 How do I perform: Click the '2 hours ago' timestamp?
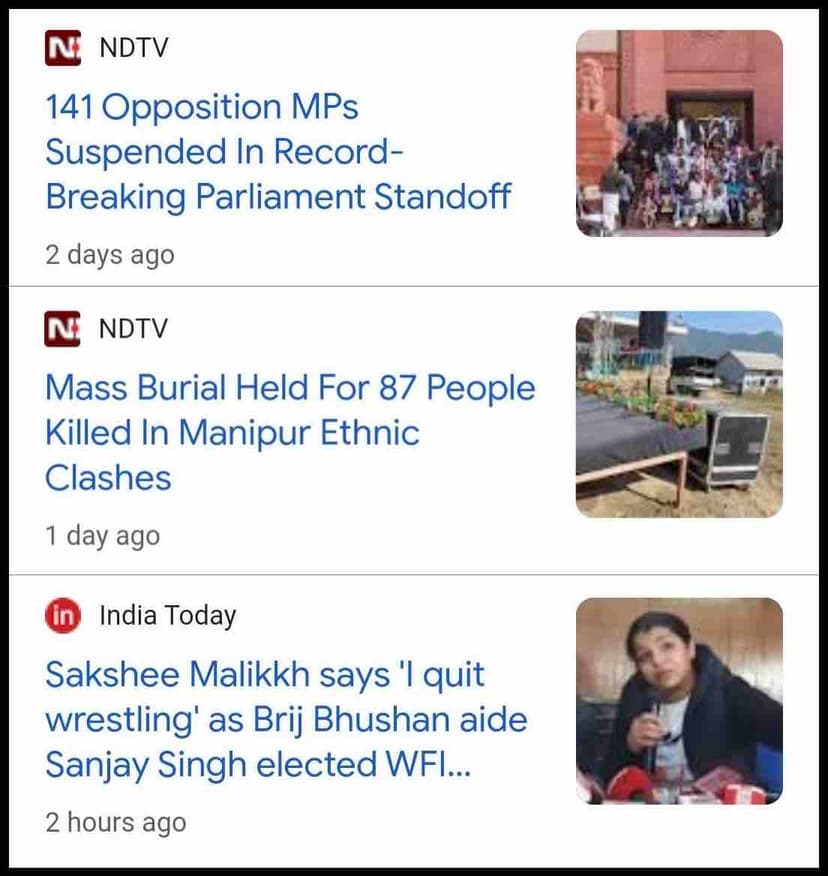pyautogui.click(x=115, y=823)
